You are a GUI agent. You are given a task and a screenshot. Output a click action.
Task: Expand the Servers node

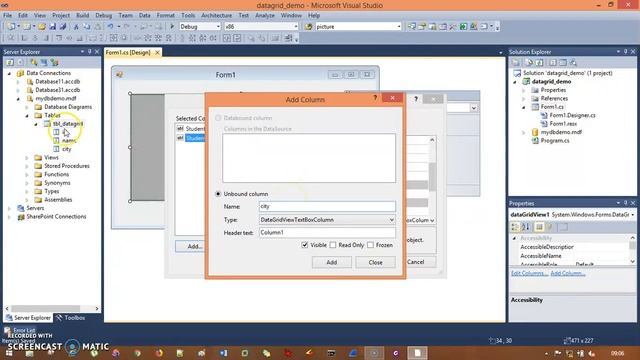(x=10, y=208)
